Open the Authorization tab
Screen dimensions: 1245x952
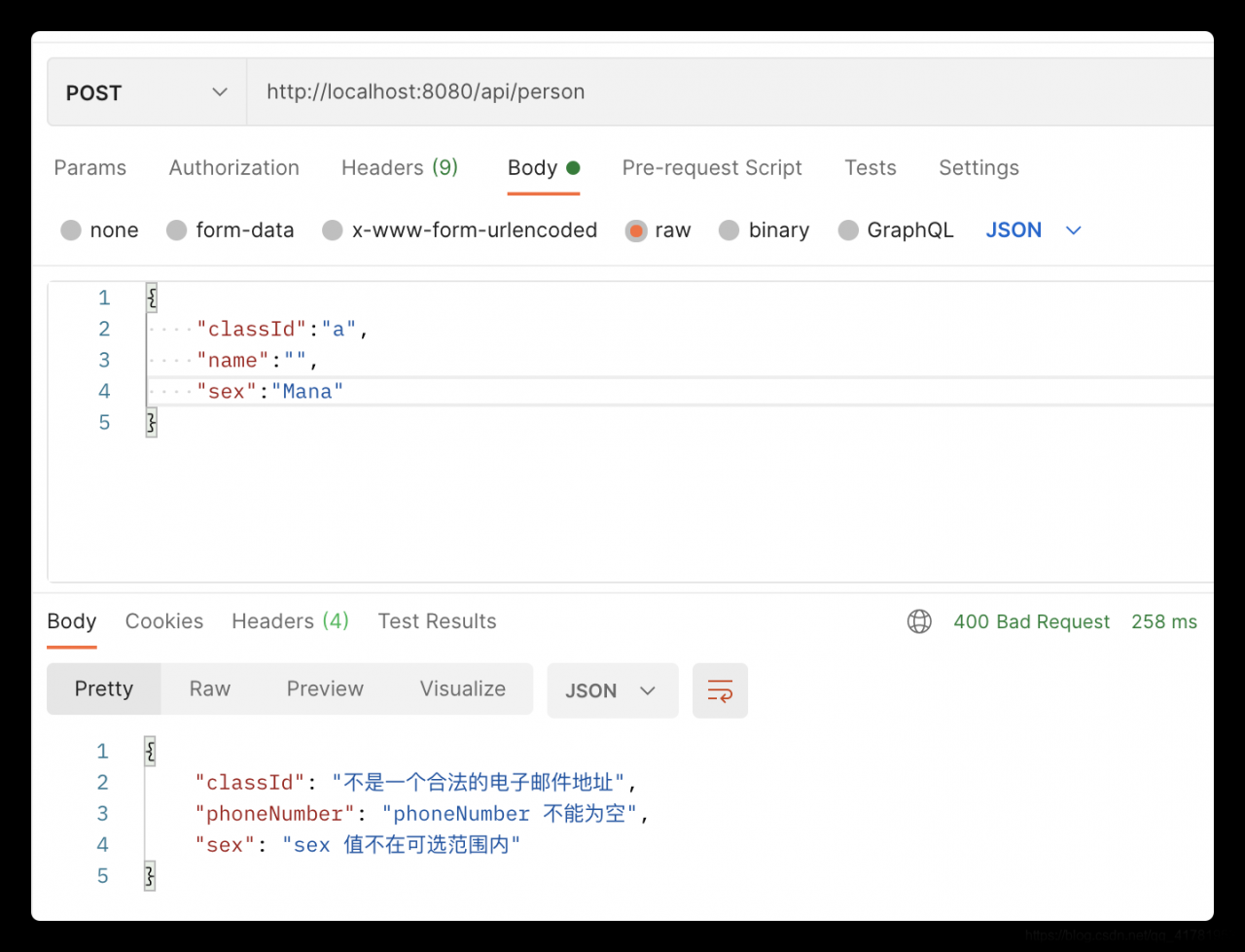(x=234, y=168)
